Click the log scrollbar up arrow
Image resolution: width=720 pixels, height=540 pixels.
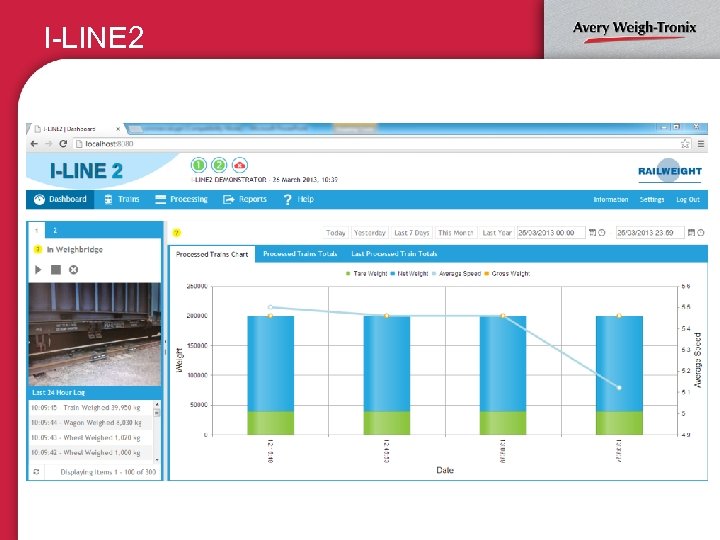pos(157,404)
